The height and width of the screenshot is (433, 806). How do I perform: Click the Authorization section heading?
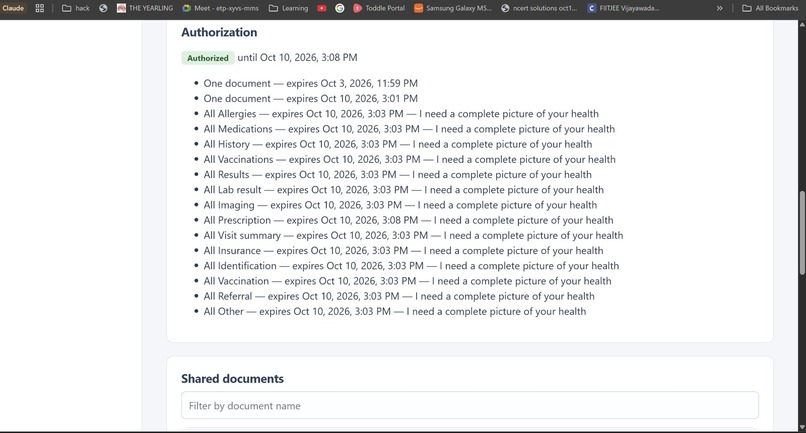[219, 32]
